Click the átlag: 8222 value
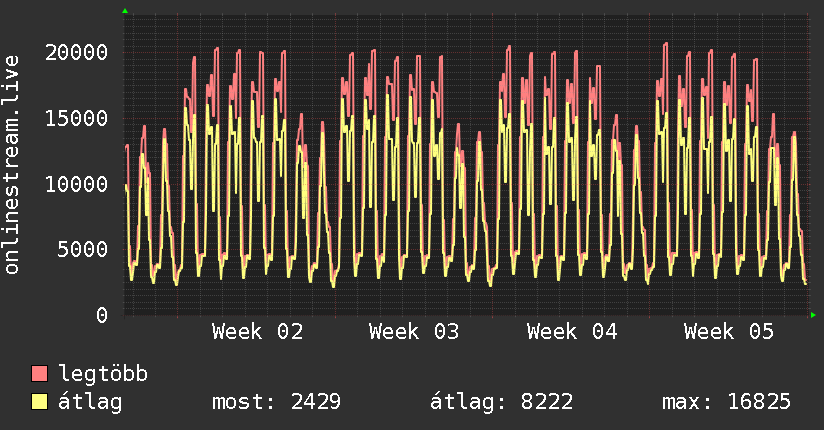The width and height of the screenshot is (824, 430). [502, 402]
